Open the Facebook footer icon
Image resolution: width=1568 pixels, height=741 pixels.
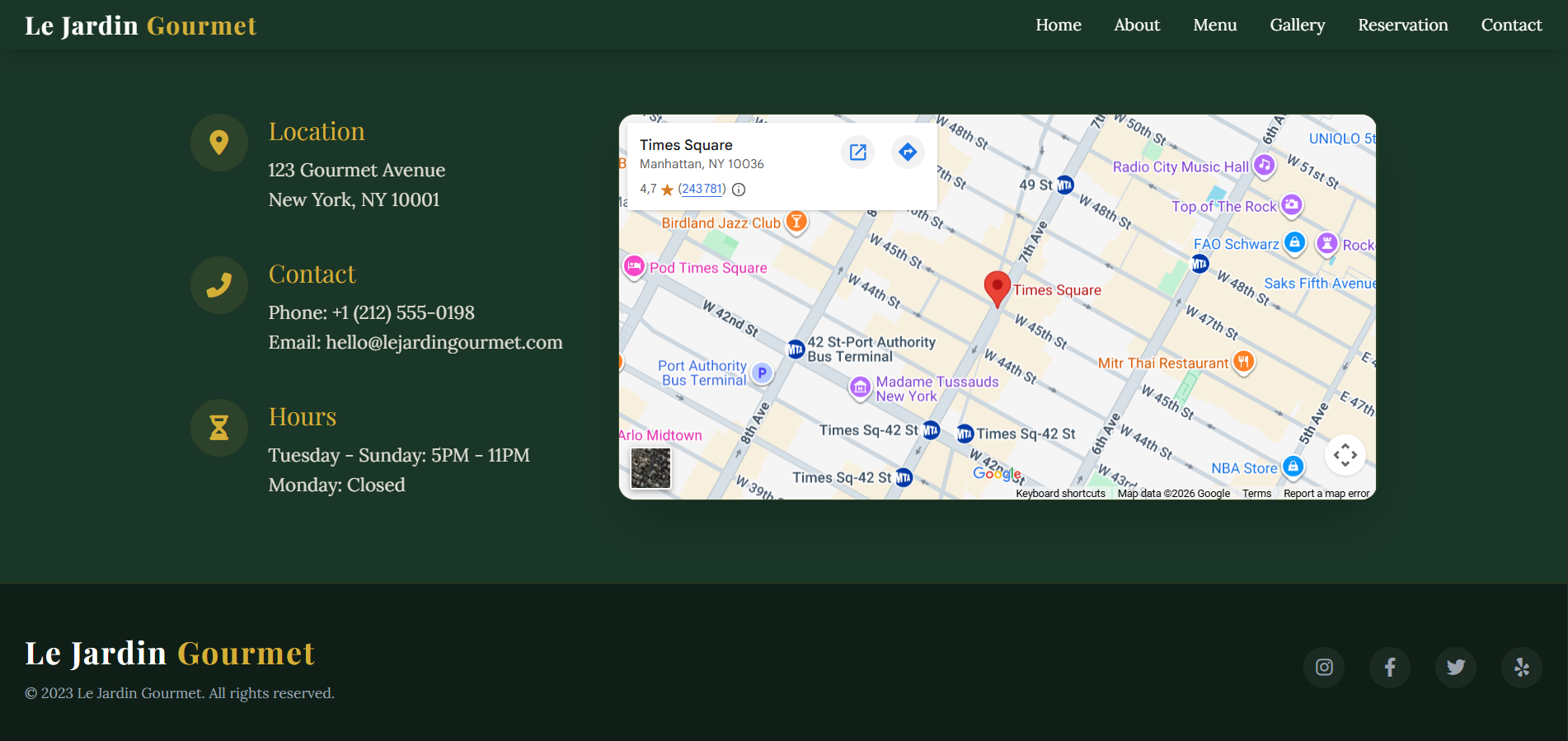[1390, 667]
